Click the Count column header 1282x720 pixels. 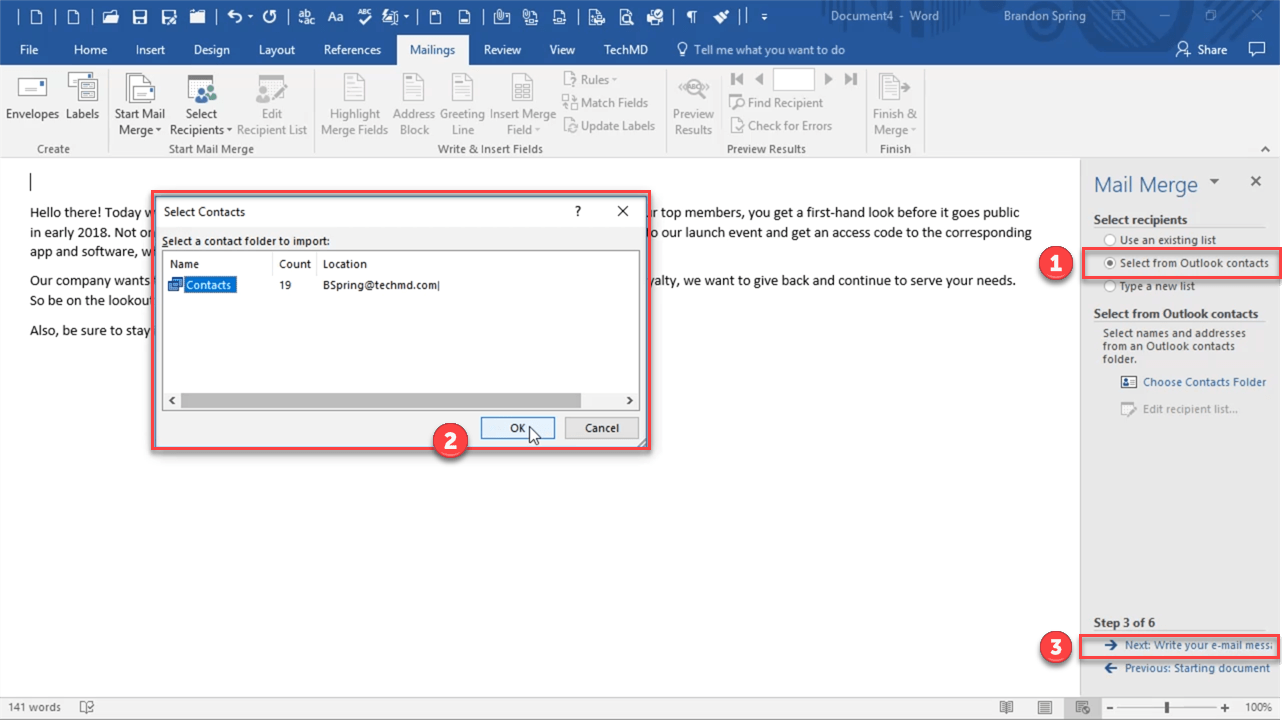(x=295, y=264)
